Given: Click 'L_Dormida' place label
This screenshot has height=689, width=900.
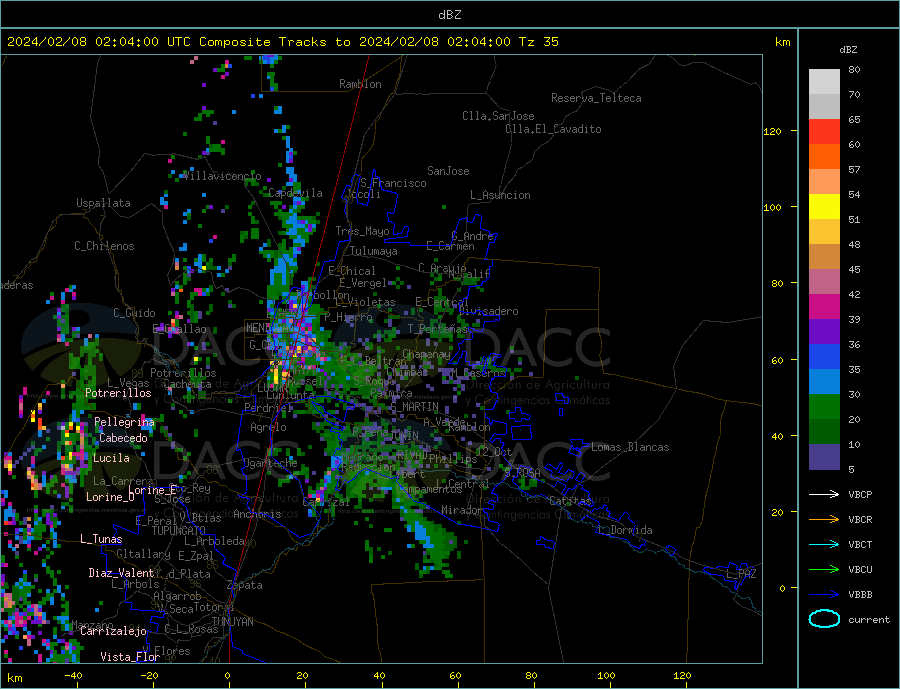Looking at the screenshot, I should [x=625, y=530].
